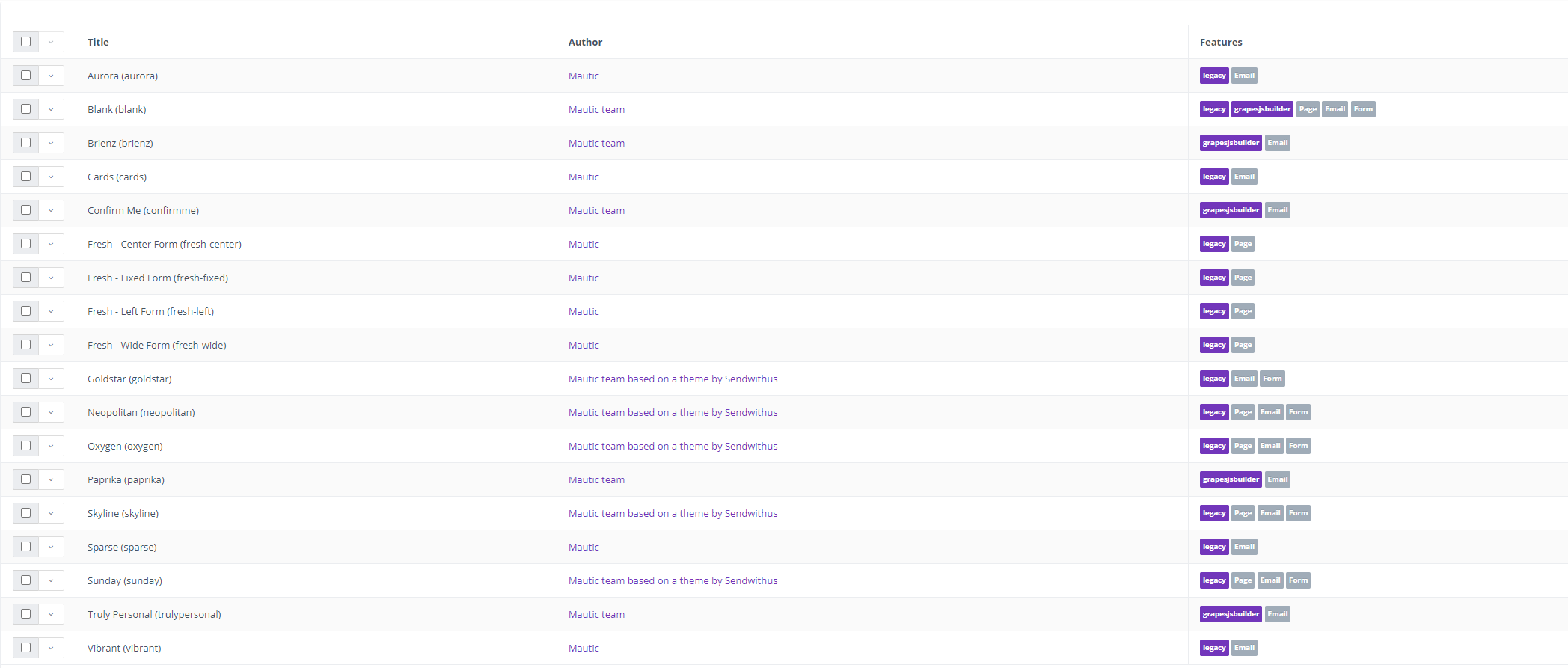Open dropdown arrow for Goldstar theme
The height and width of the screenshot is (668, 1568).
click(x=51, y=379)
